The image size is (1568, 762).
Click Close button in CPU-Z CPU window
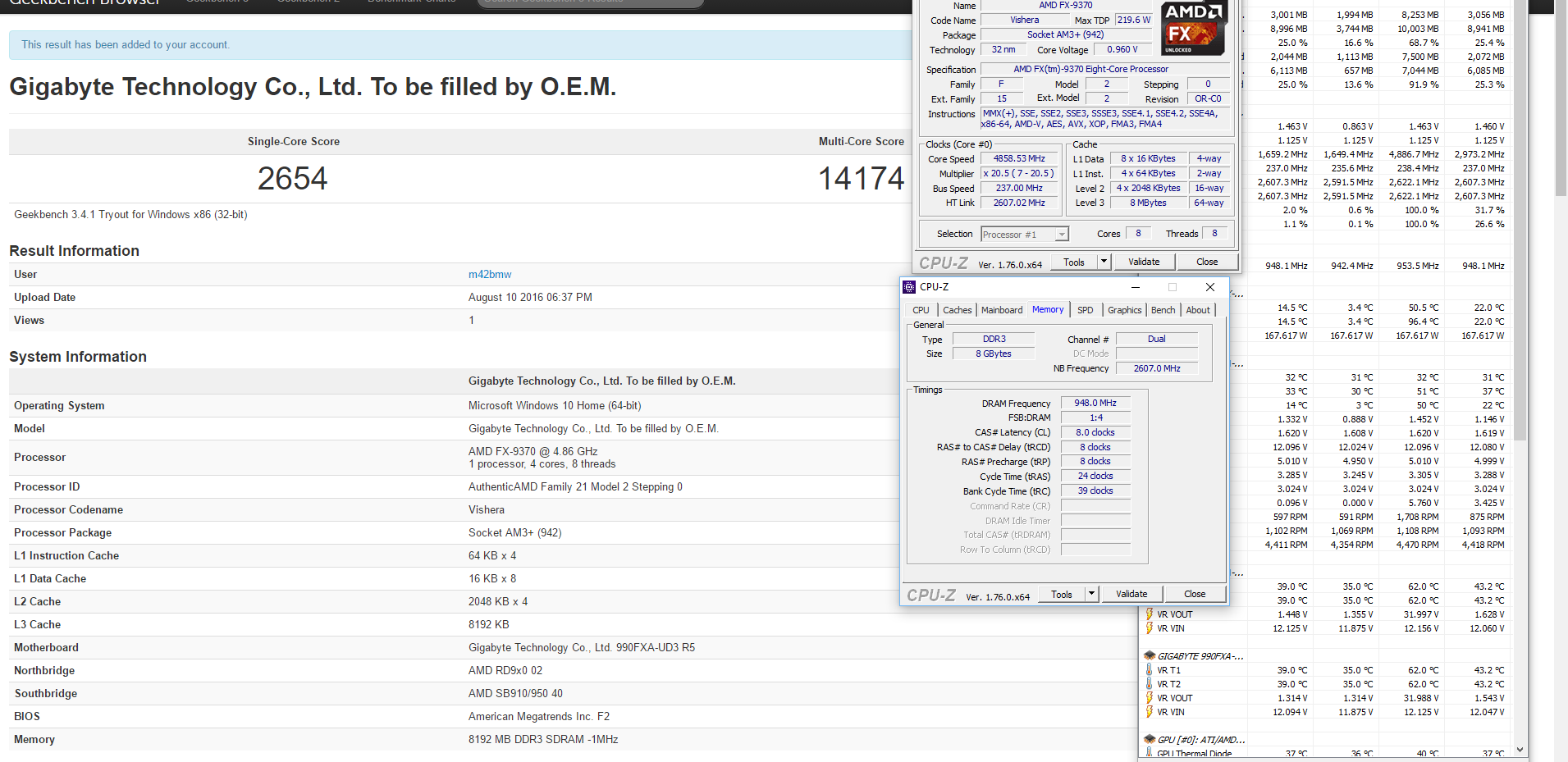point(1207,262)
